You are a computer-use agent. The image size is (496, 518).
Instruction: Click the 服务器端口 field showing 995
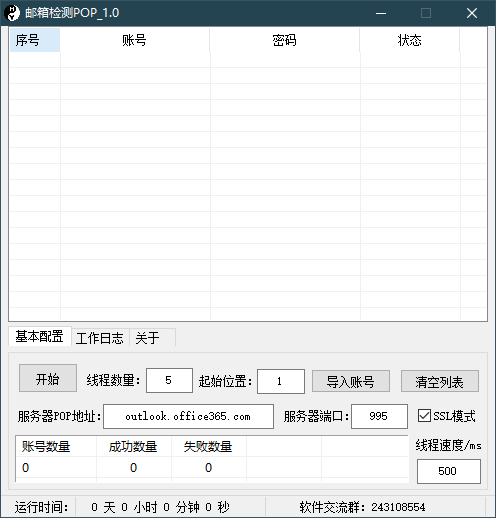click(x=379, y=416)
